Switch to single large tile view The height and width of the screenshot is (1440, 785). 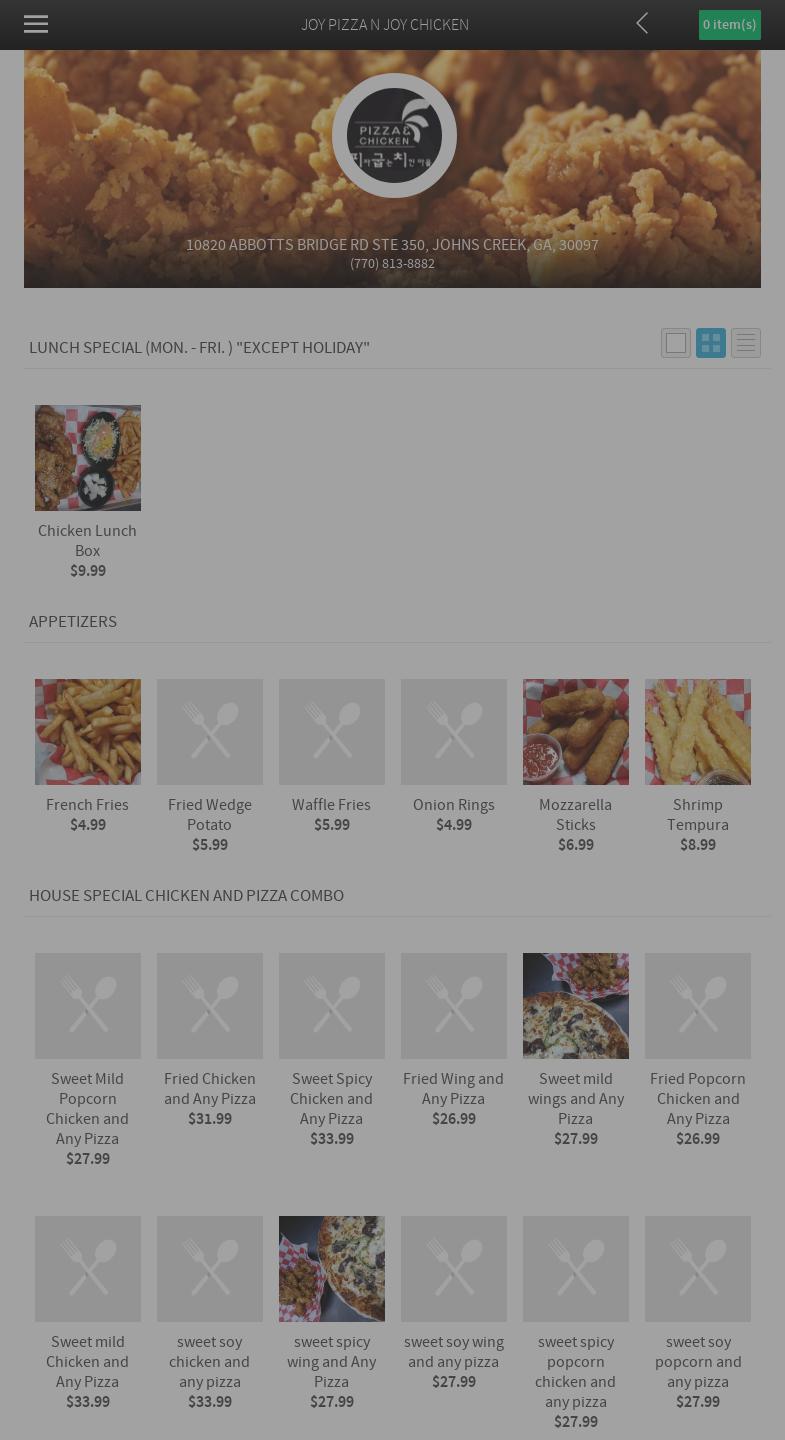pos(676,343)
